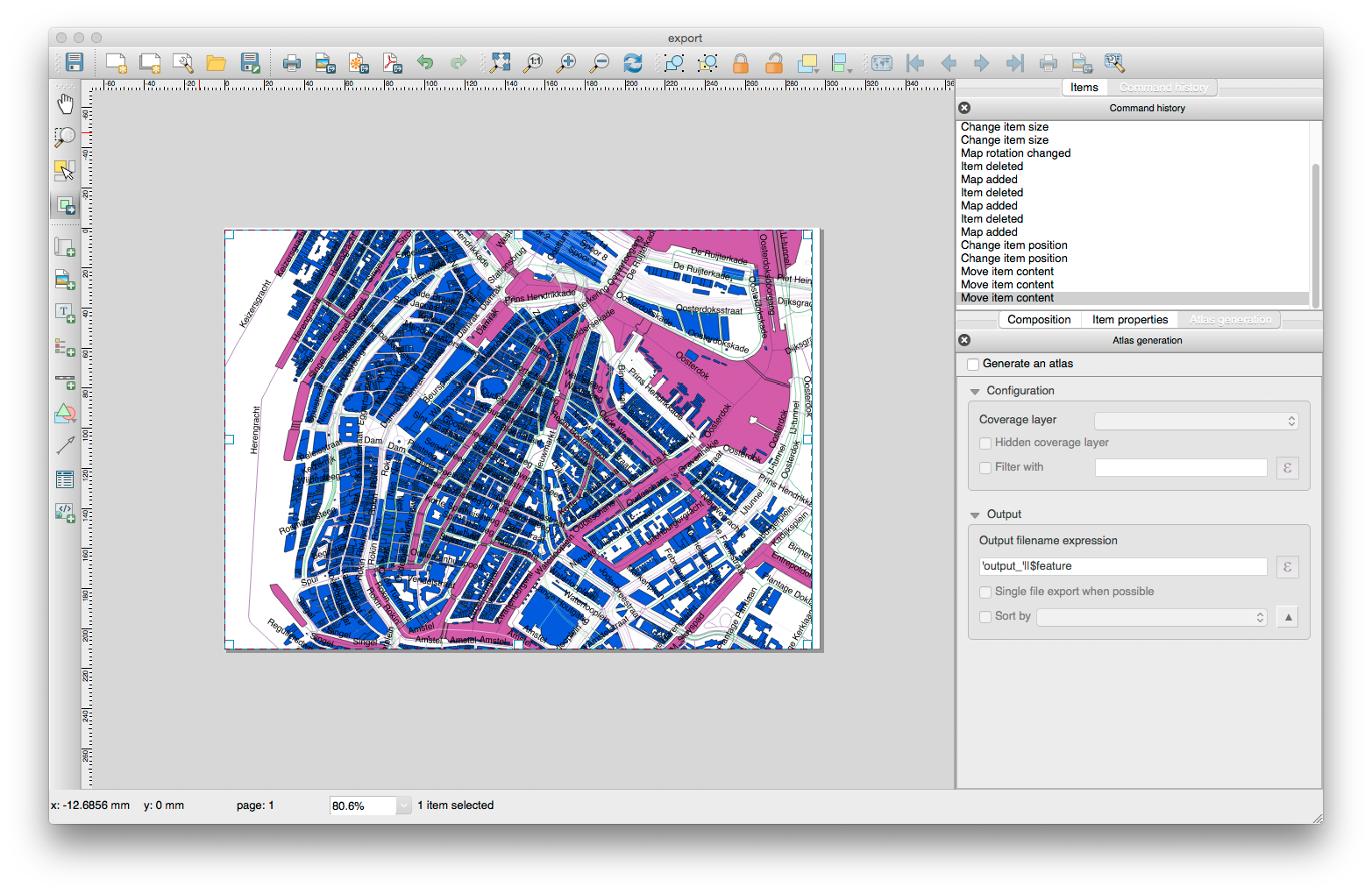Collapse the Configuration section
This screenshot has height=894, width=1372.
pyautogui.click(x=975, y=392)
